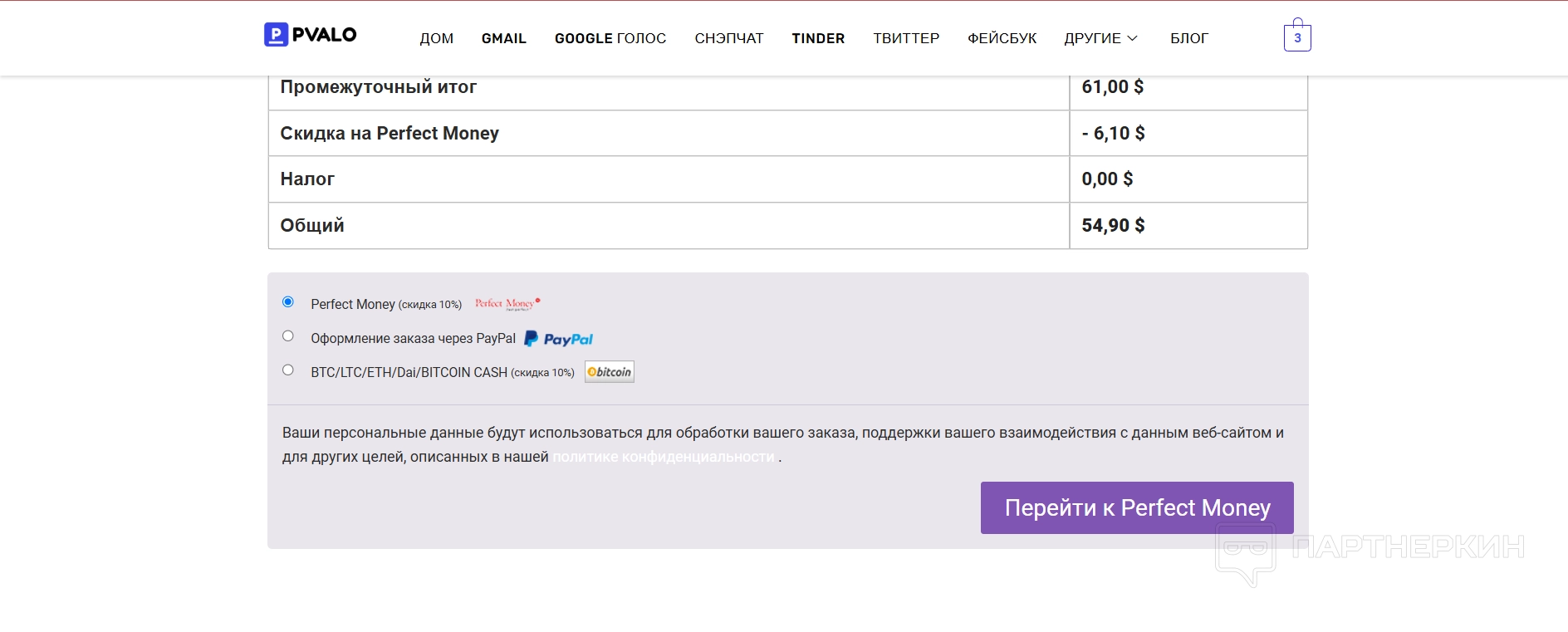Click the Оформление заказа через PayPal label
The image size is (1568, 632).
tap(413, 339)
